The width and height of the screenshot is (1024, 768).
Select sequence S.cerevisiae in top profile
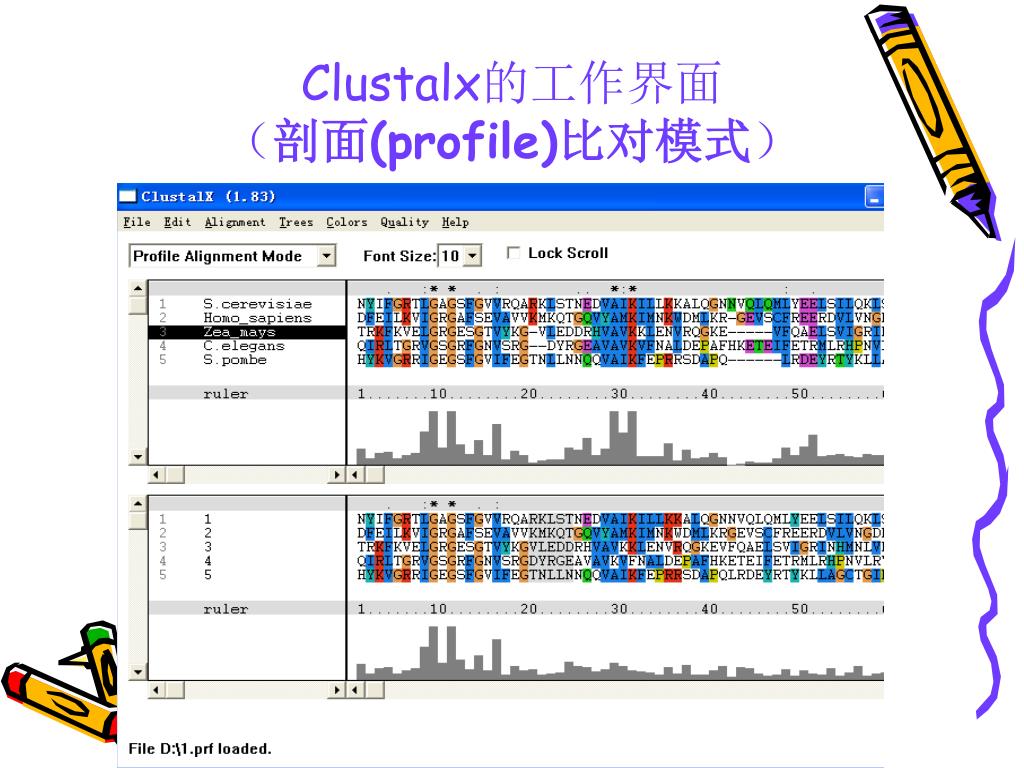click(257, 304)
